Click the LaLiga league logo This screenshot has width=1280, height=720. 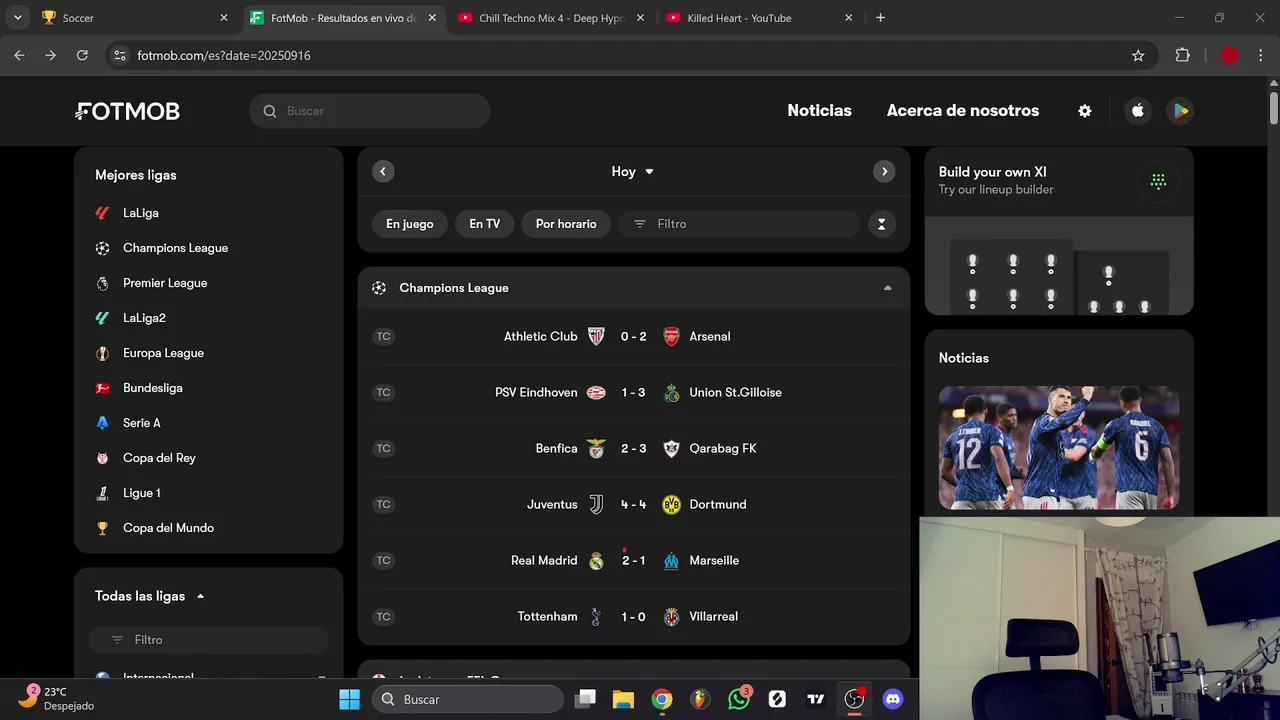[102, 213]
